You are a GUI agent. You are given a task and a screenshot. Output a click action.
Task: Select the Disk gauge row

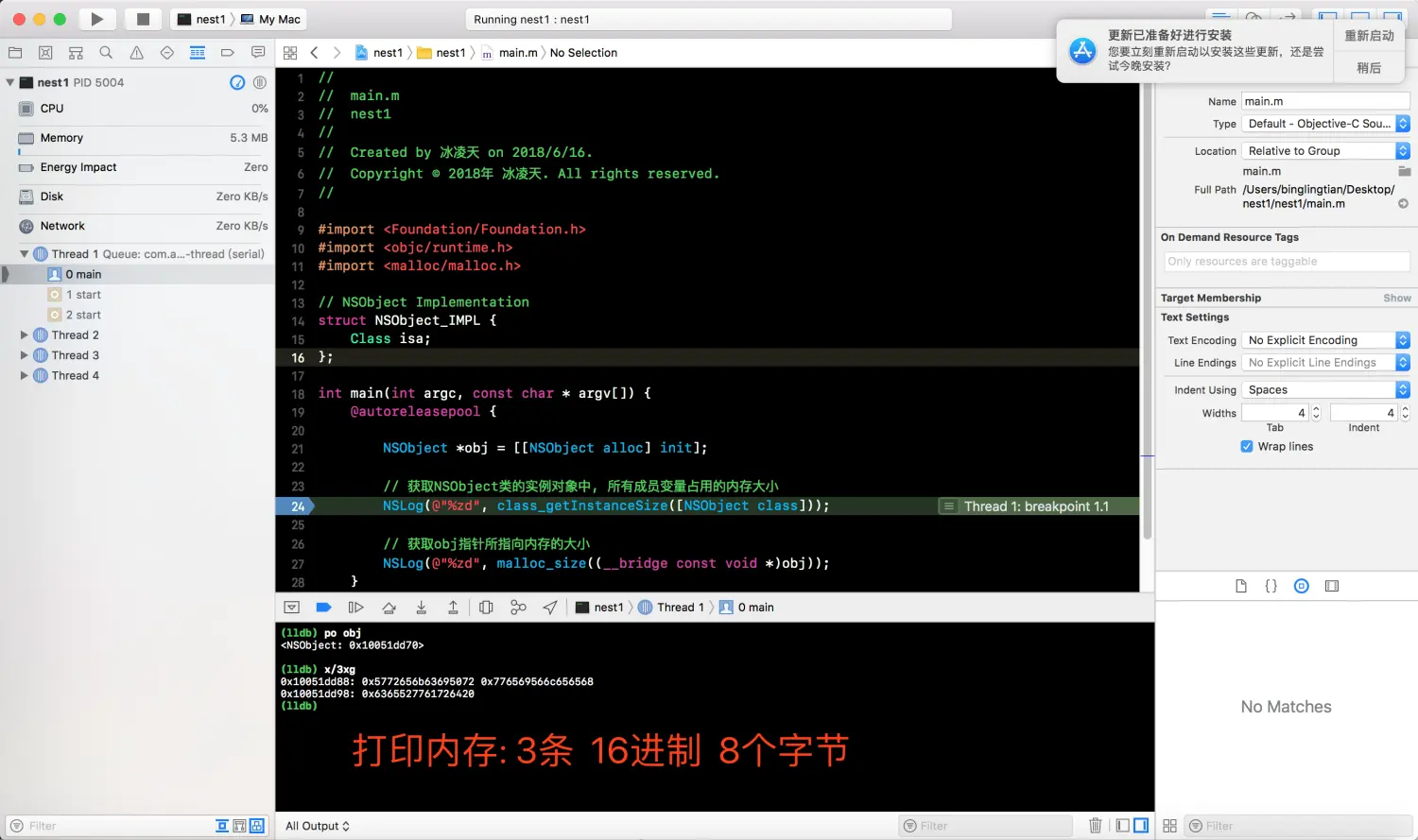[137, 197]
